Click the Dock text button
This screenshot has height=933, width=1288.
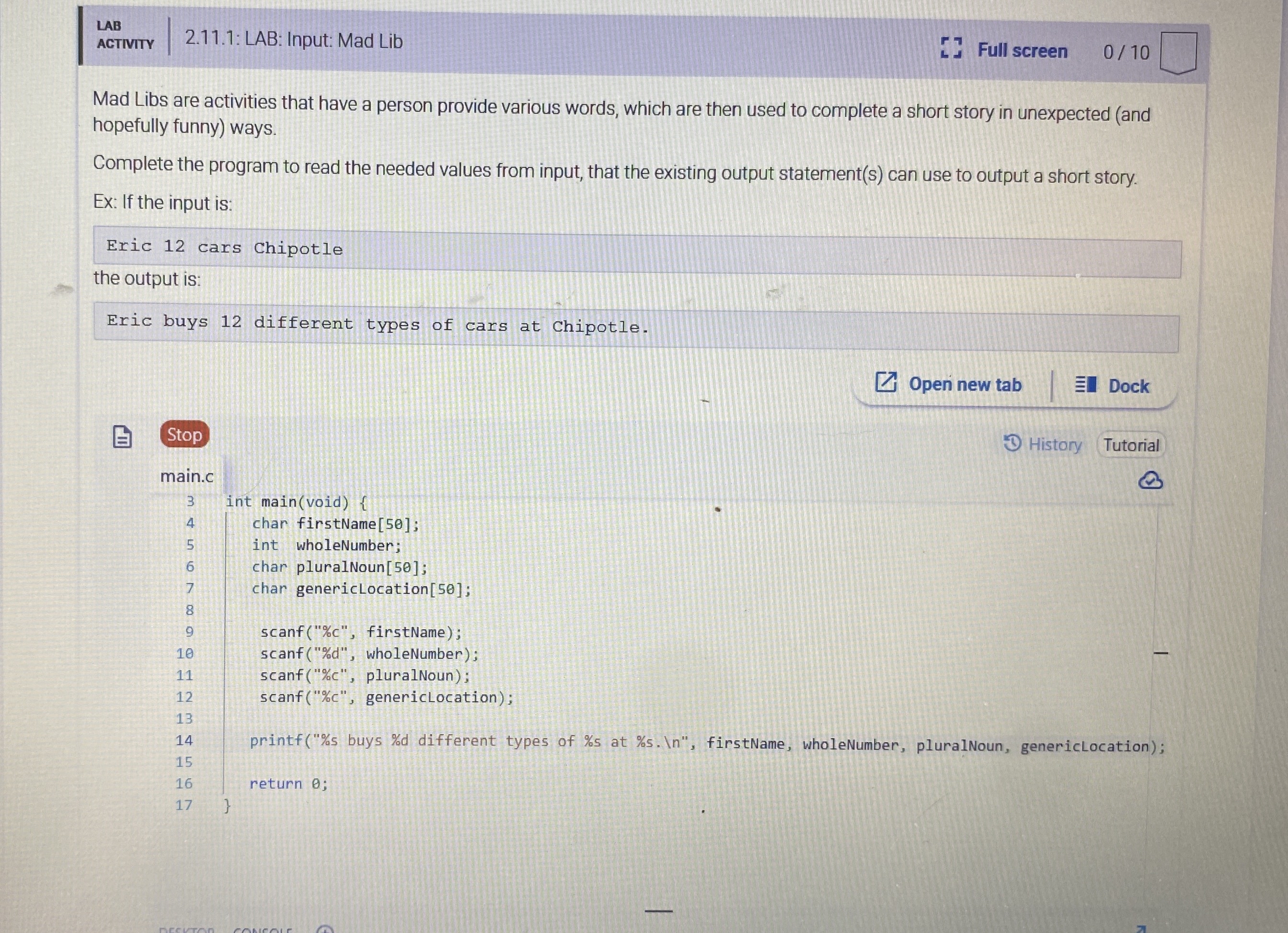(1128, 386)
